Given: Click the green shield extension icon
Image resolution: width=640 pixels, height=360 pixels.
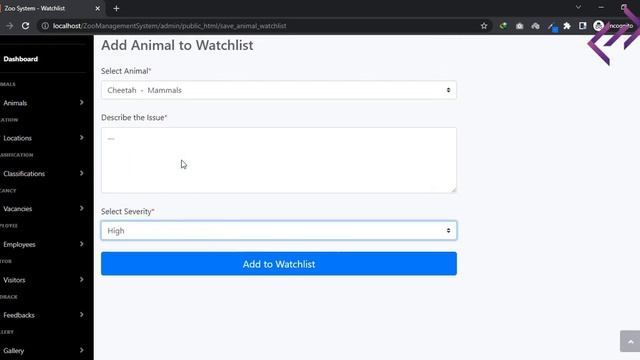Looking at the screenshot, I should coord(503,26).
